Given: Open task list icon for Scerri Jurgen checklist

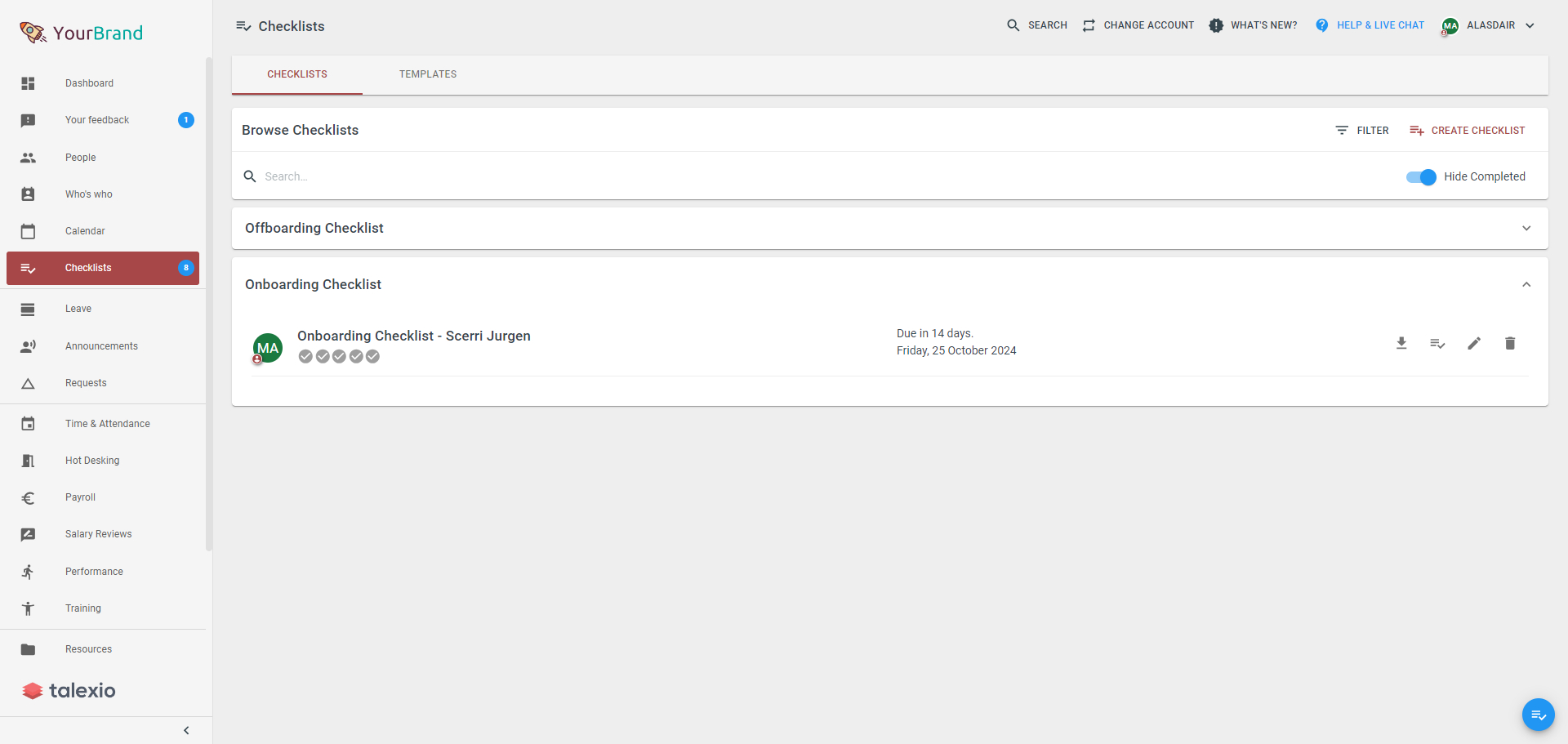Looking at the screenshot, I should pyautogui.click(x=1437, y=343).
